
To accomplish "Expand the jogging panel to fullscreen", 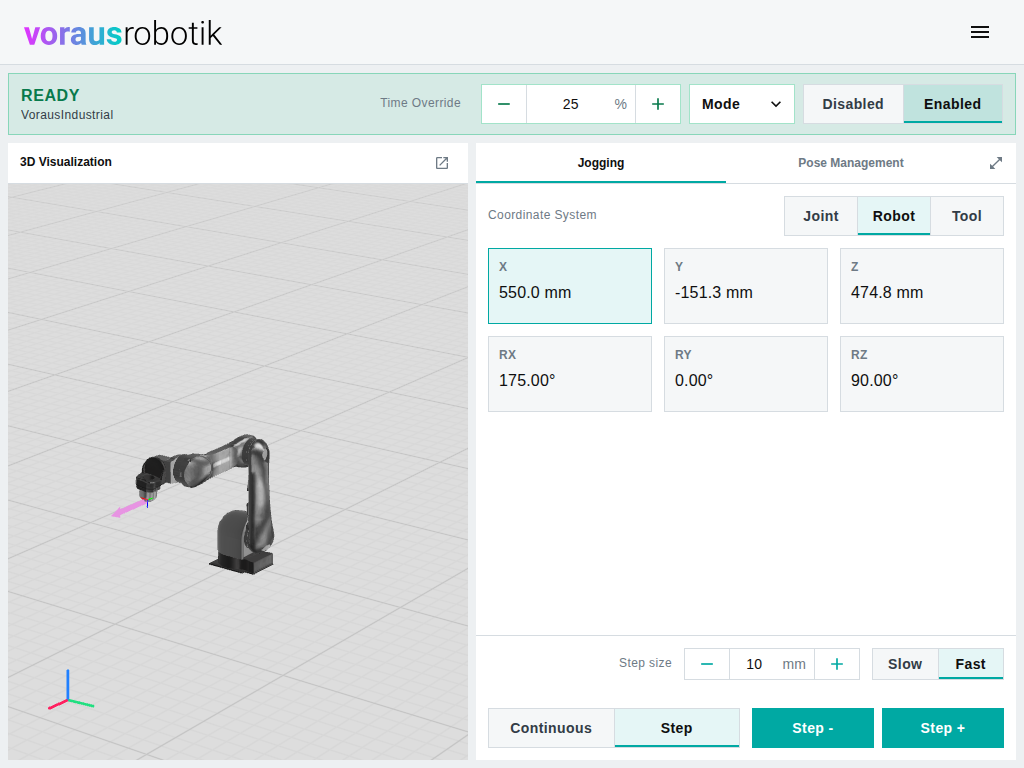I will tap(995, 163).
